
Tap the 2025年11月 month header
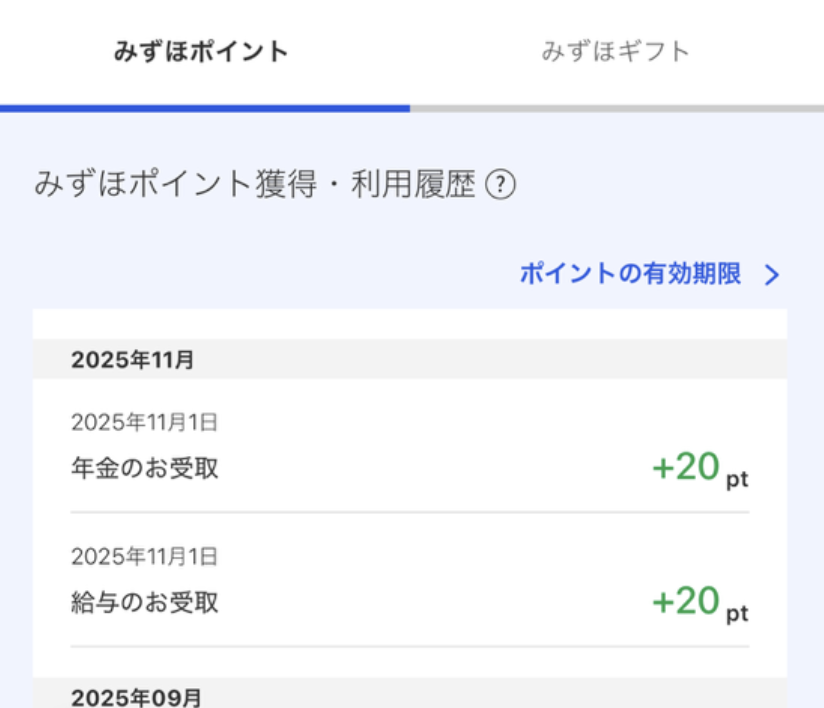pos(133,360)
